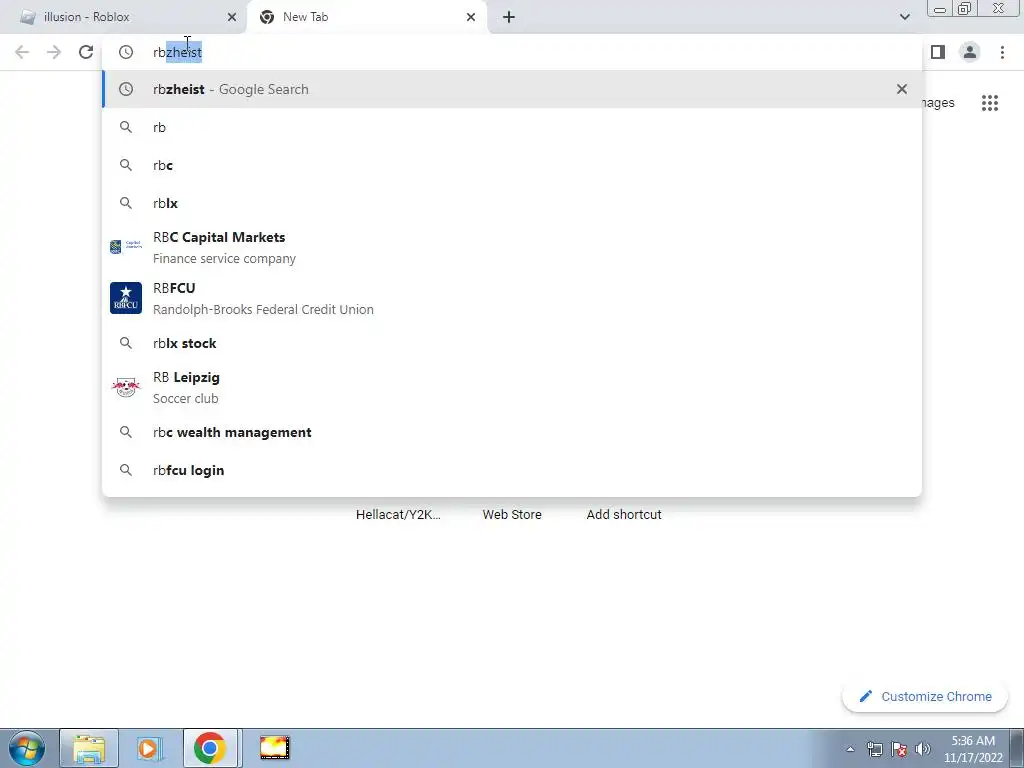The height and width of the screenshot is (768, 1024).
Task: Expand the tab search chevron
Action: coord(904,17)
